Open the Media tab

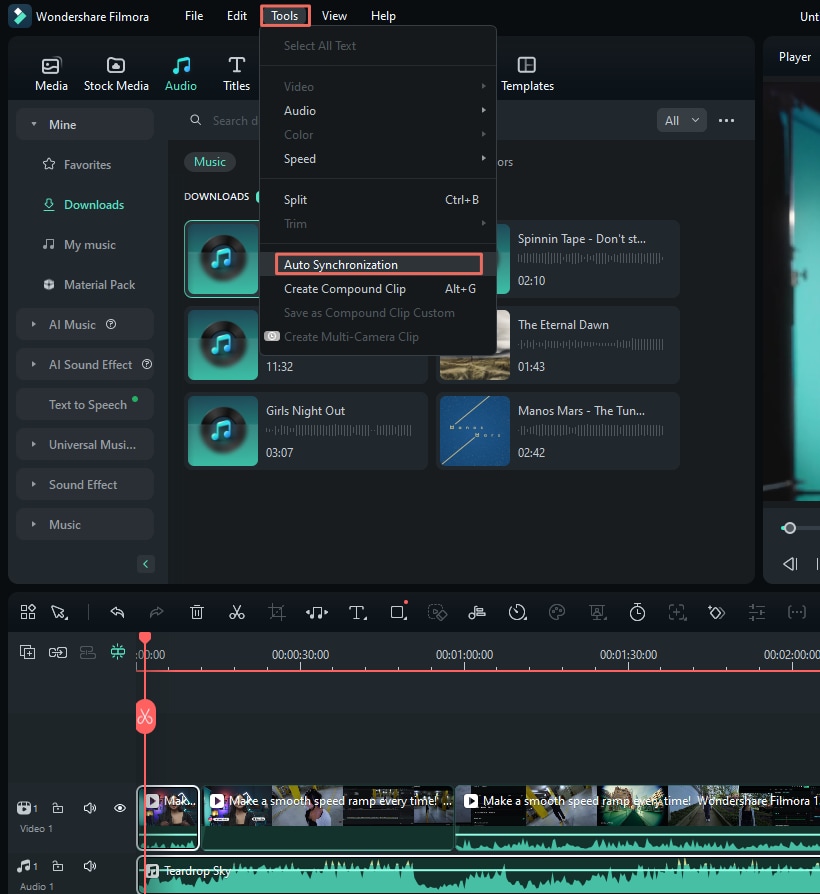51,74
